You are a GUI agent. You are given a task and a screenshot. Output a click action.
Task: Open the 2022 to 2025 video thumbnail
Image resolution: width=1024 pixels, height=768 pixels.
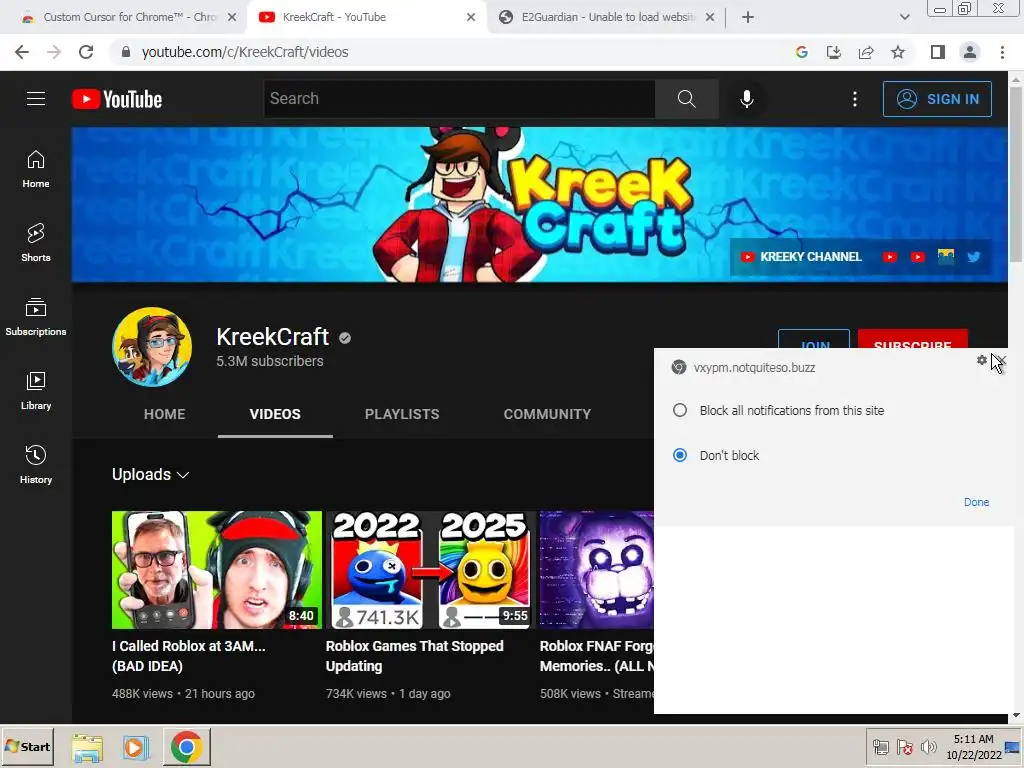(430, 569)
